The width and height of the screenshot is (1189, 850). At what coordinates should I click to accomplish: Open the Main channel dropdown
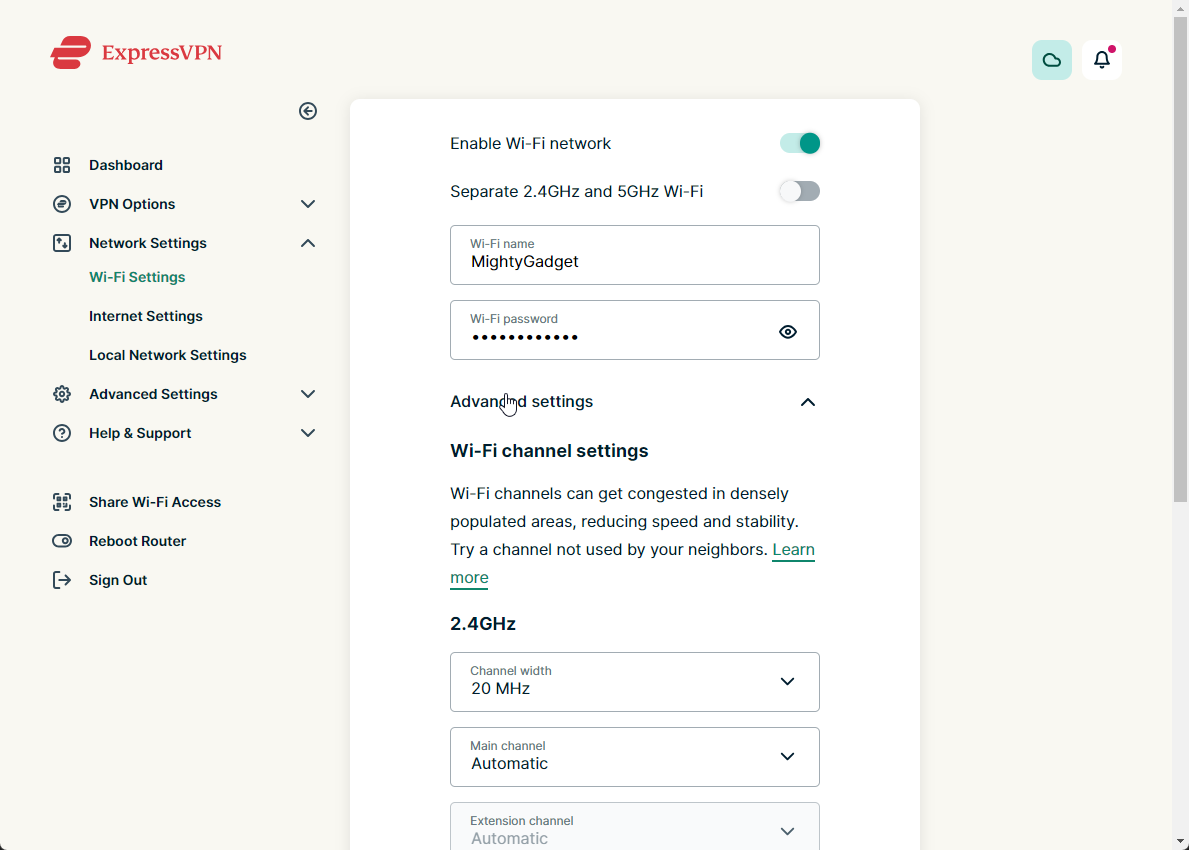634,757
